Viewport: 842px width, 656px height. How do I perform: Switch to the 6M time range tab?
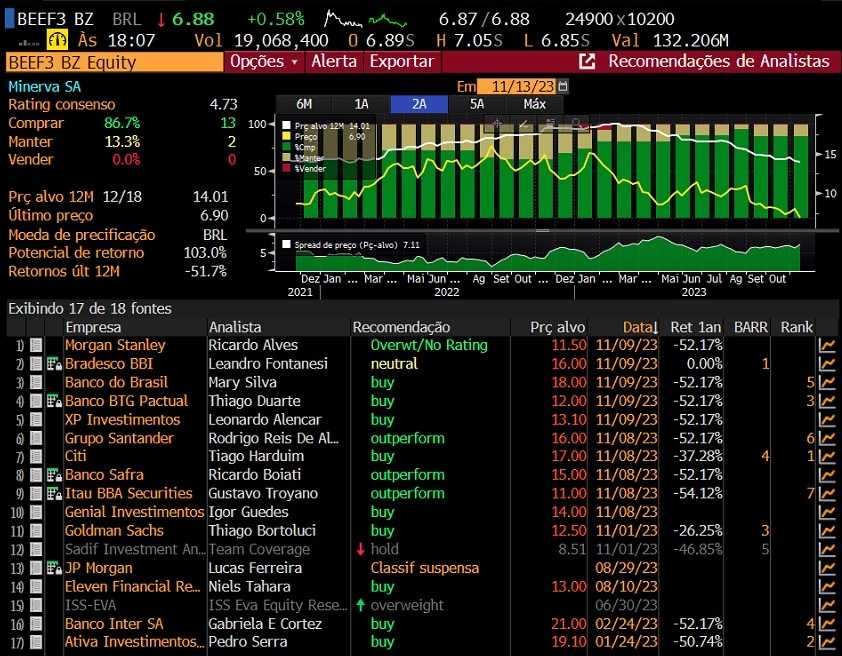[x=304, y=104]
